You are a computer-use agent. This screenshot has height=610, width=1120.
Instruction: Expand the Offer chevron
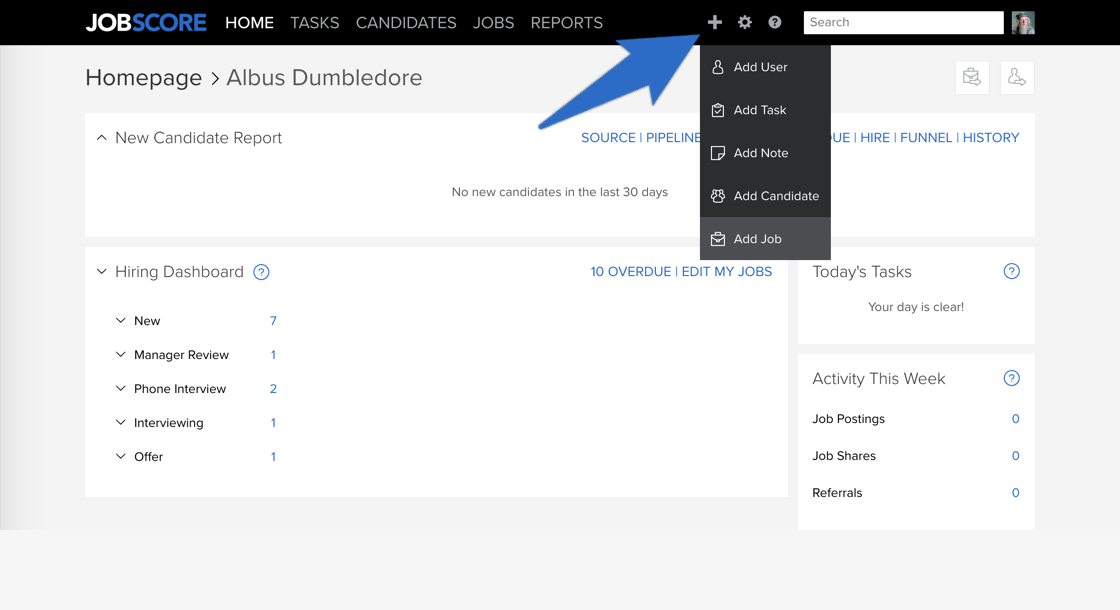[x=121, y=456]
